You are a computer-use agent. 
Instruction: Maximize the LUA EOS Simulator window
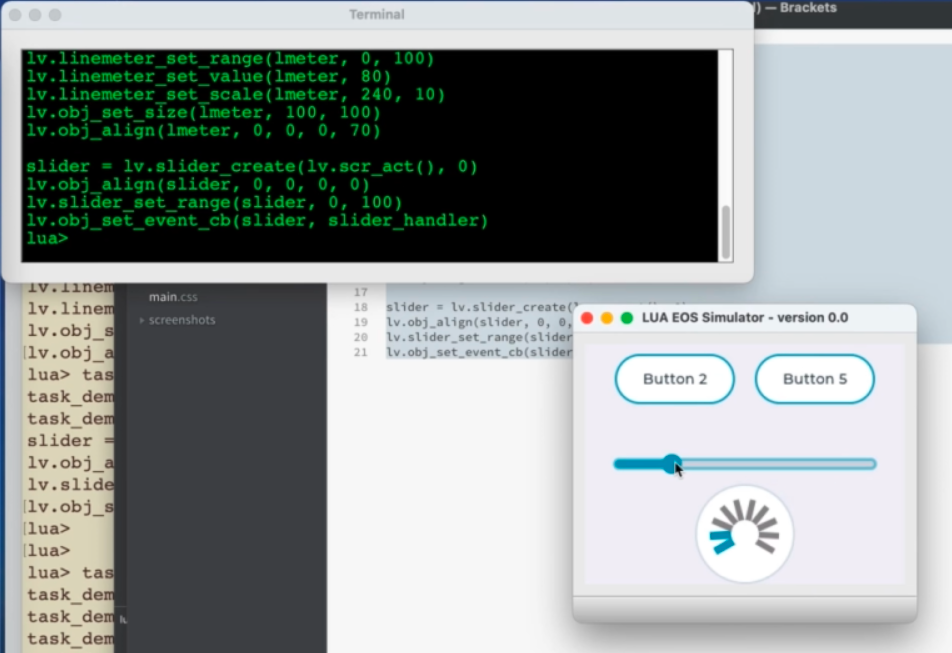click(627, 318)
